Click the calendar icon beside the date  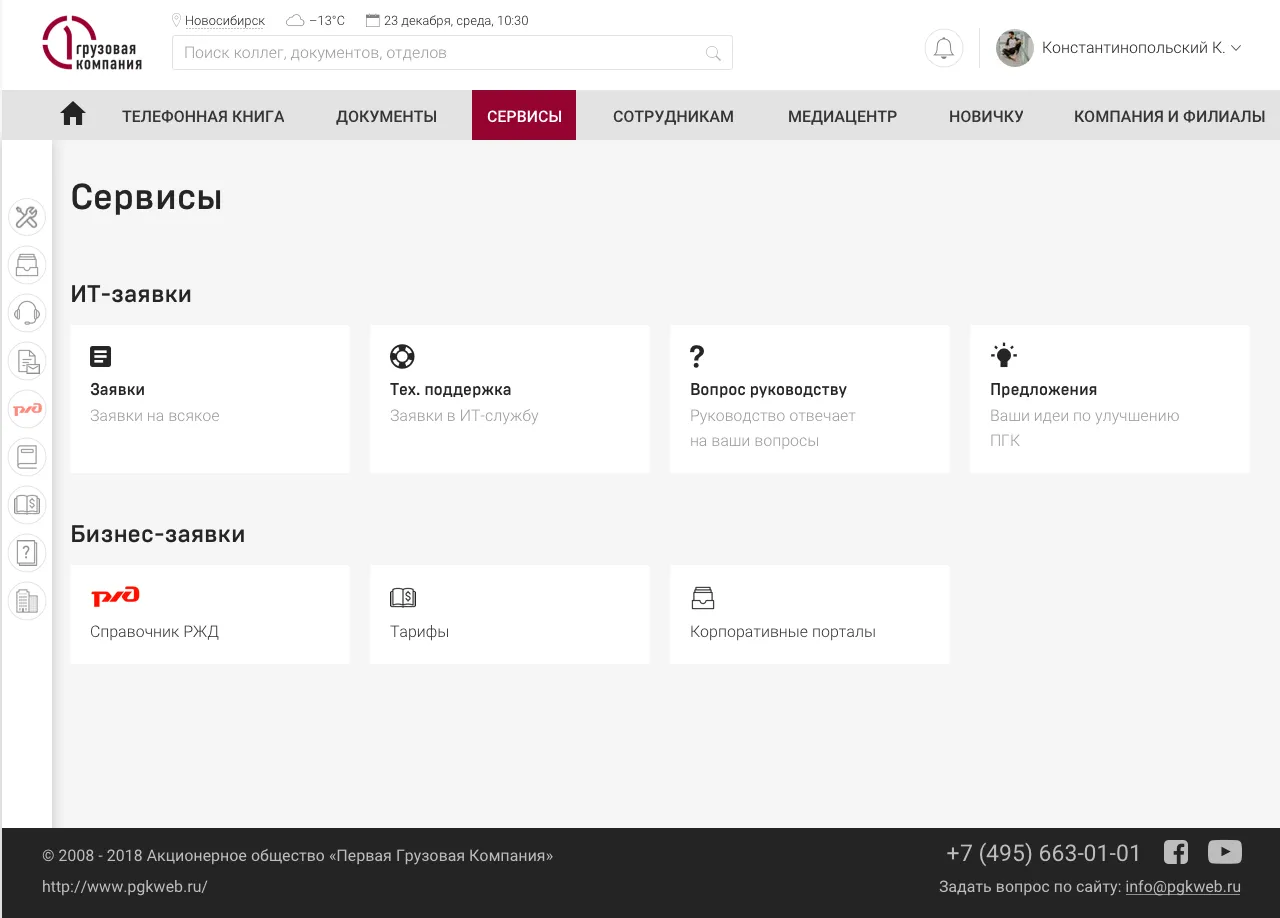coord(373,20)
